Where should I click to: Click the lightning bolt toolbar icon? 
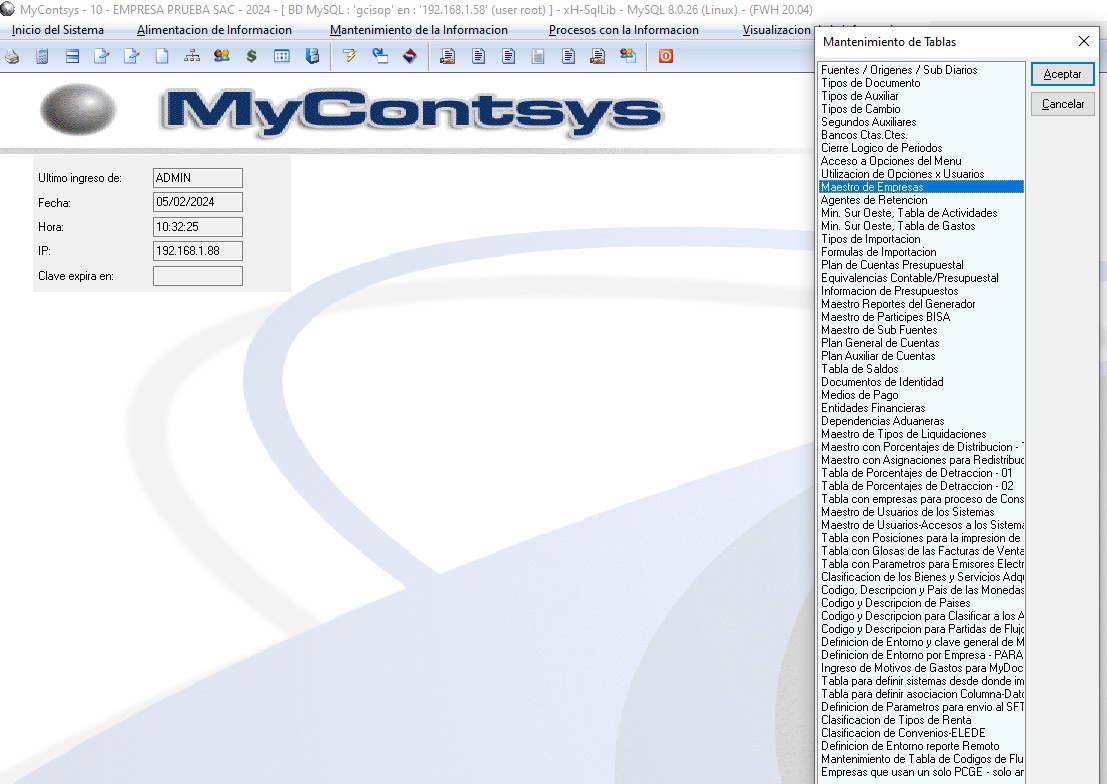(x=349, y=57)
